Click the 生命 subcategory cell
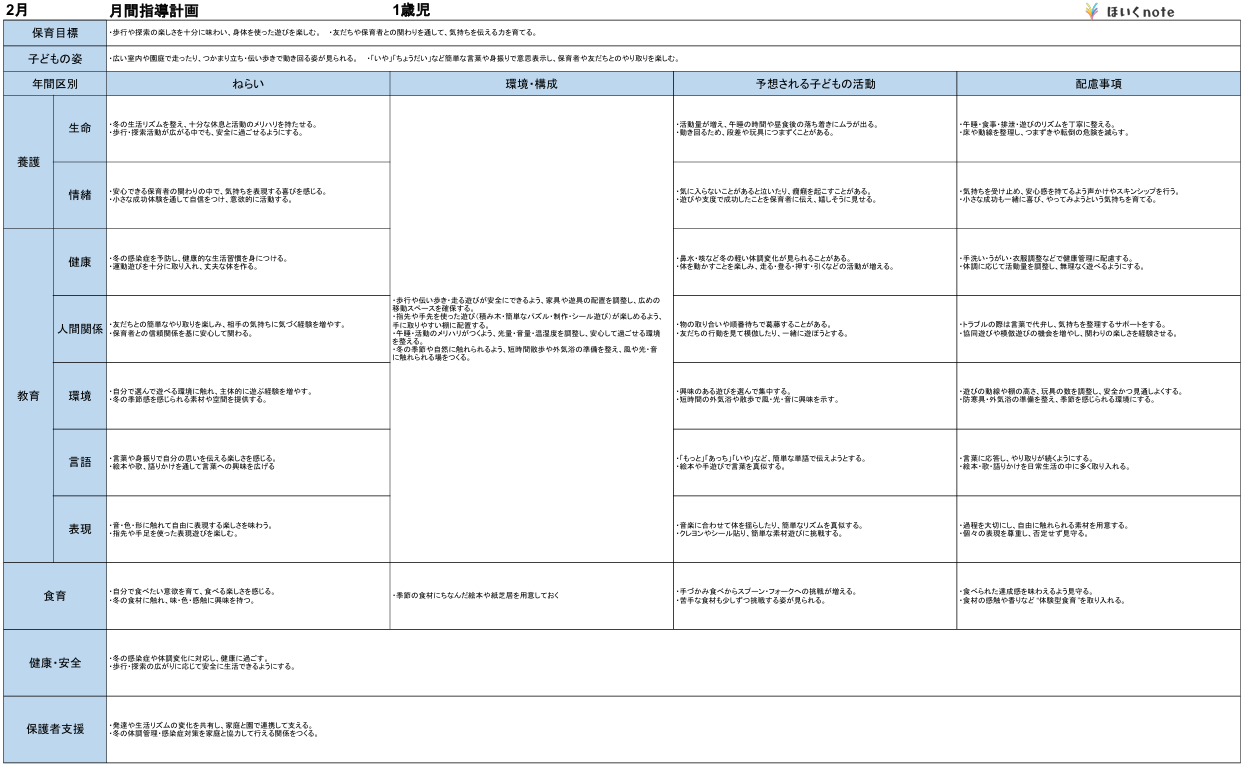The image size is (1245, 767). coord(80,129)
